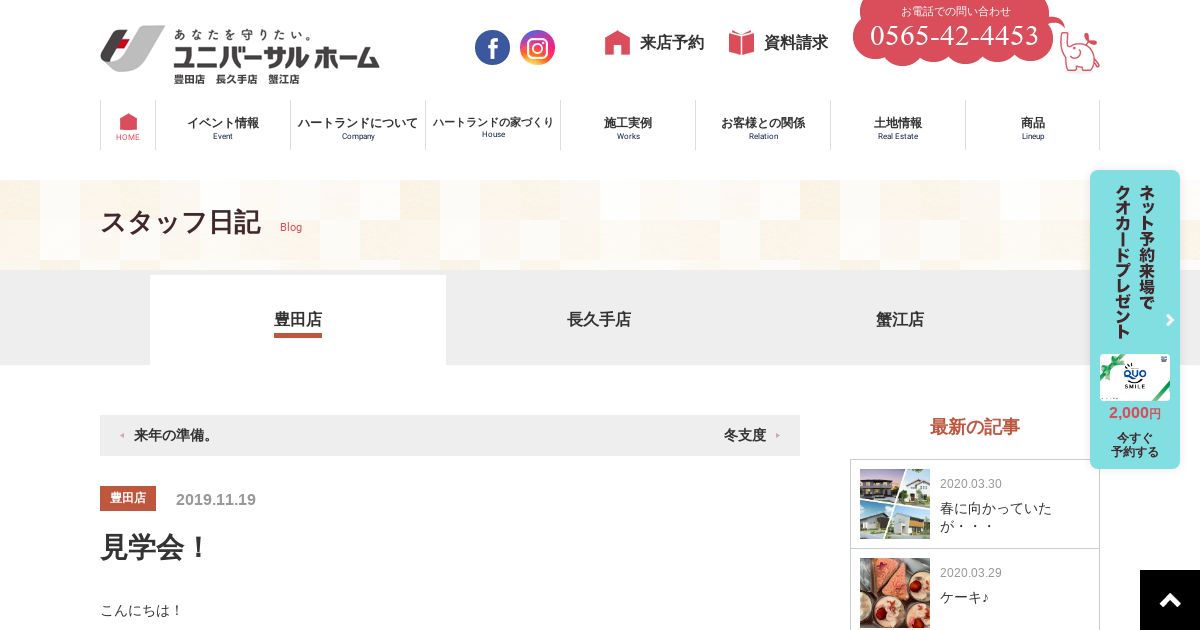Open the Instagram profile icon
The height and width of the screenshot is (630, 1200).
[537, 47]
